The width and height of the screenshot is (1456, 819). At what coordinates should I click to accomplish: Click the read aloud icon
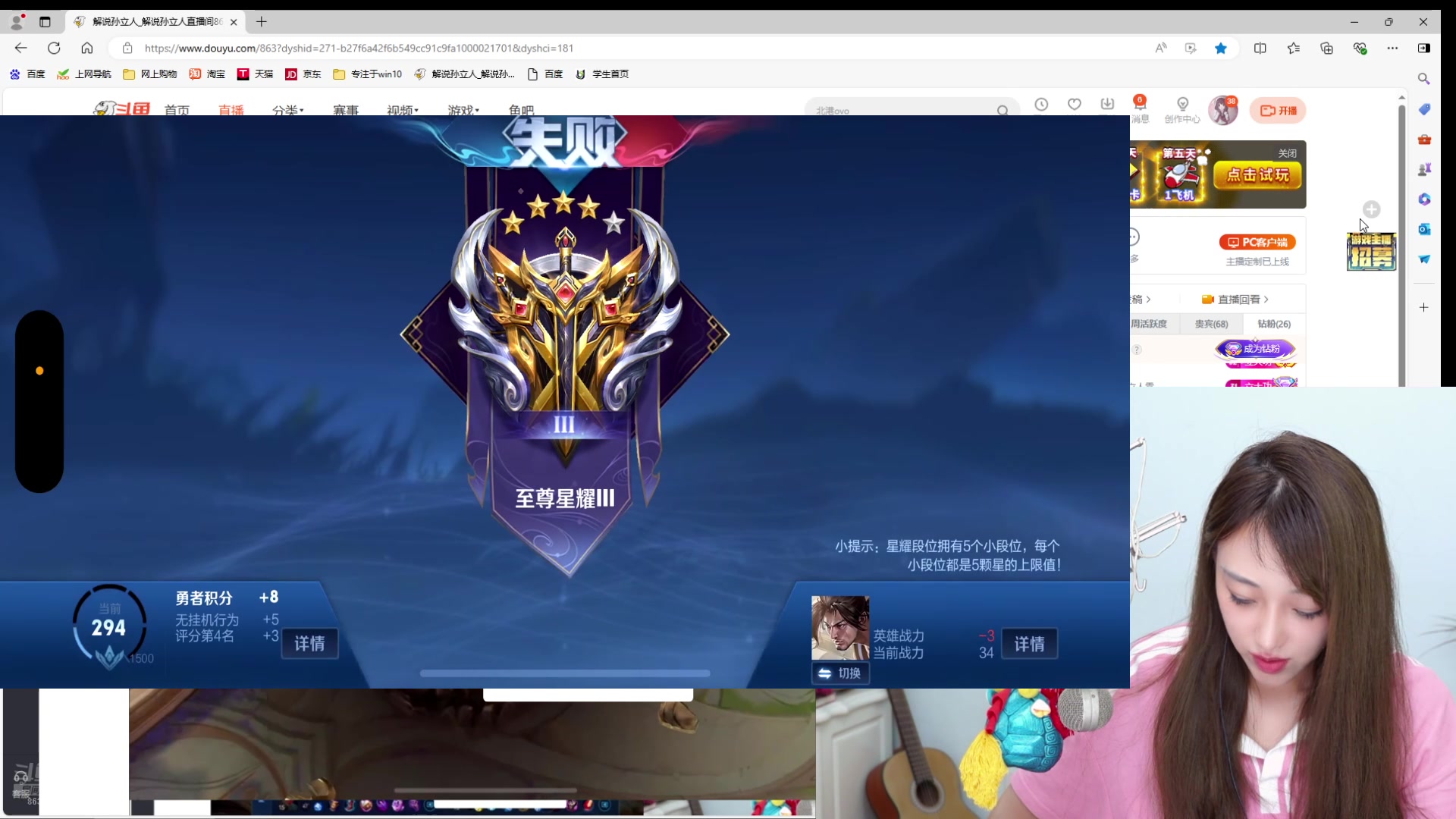point(1161,48)
